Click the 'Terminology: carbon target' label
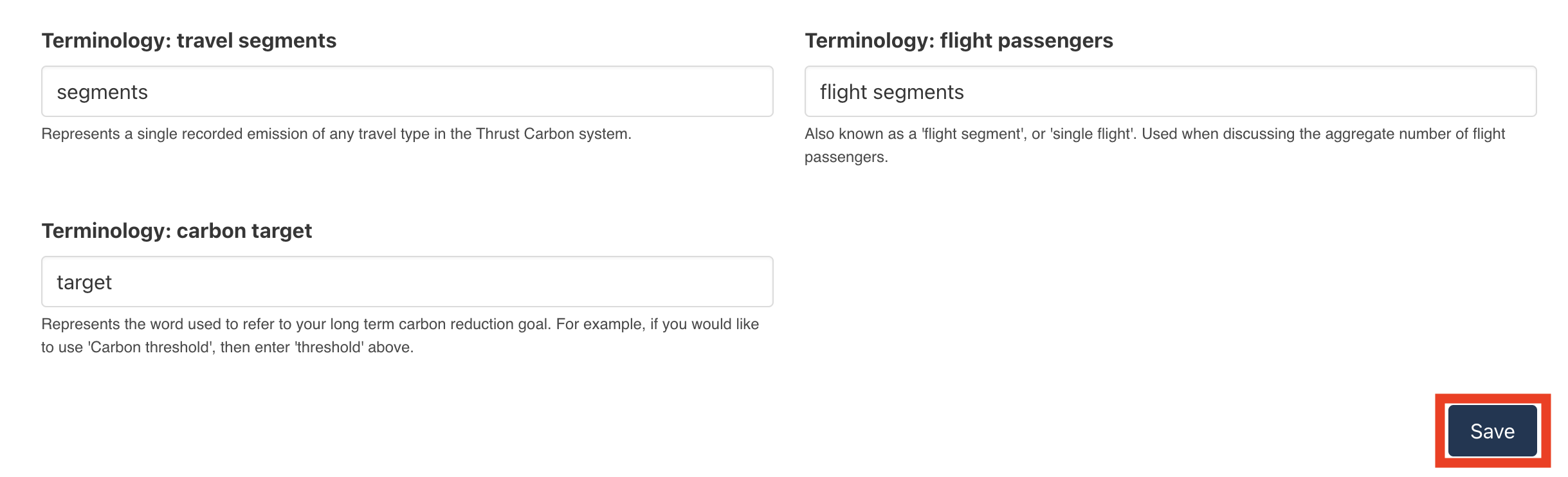Screen dimensions: 1568x477 click(x=176, y=231)
